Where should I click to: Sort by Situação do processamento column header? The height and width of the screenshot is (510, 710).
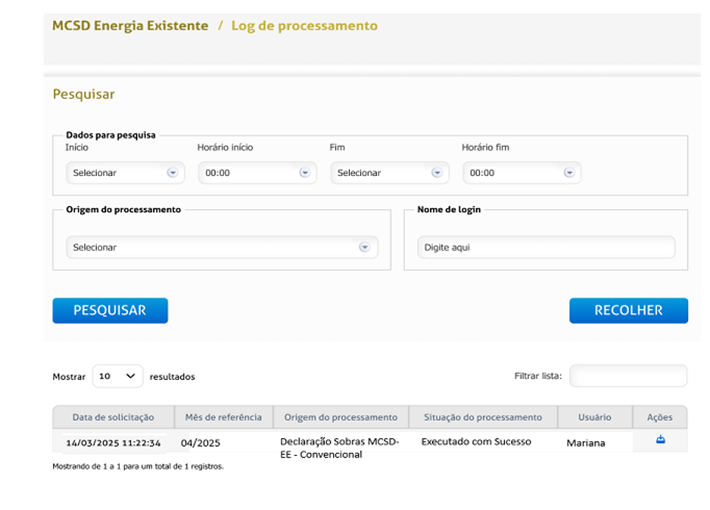click(x=482, y=417)
